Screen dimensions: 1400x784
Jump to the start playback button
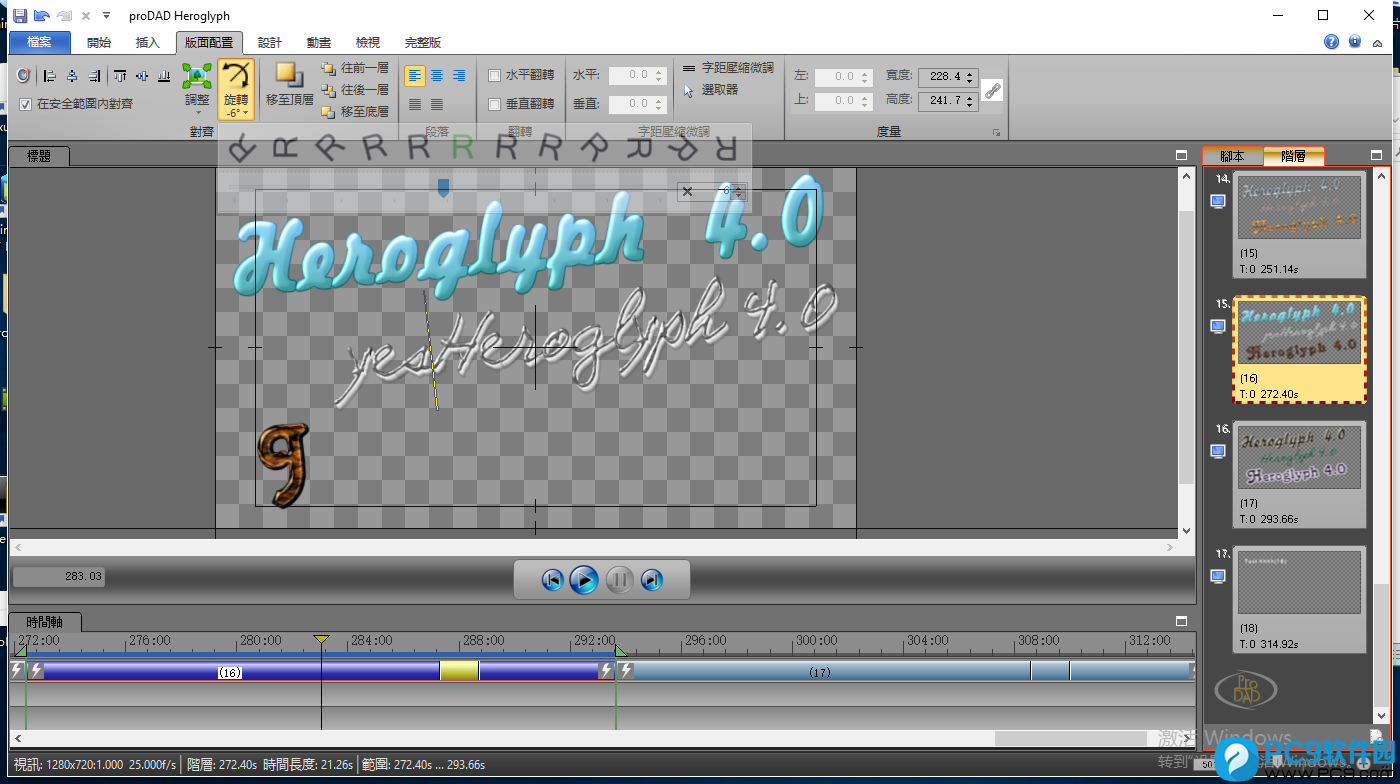point(552,580)
